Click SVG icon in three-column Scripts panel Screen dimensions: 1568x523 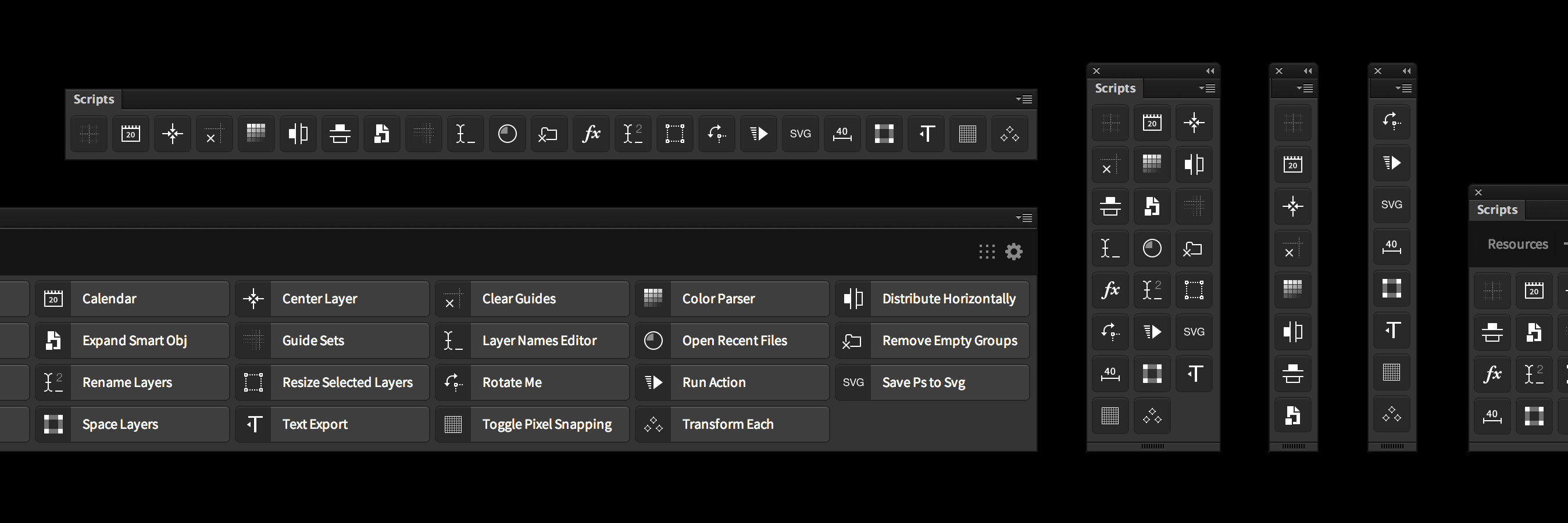click(x=1194, y=332)
